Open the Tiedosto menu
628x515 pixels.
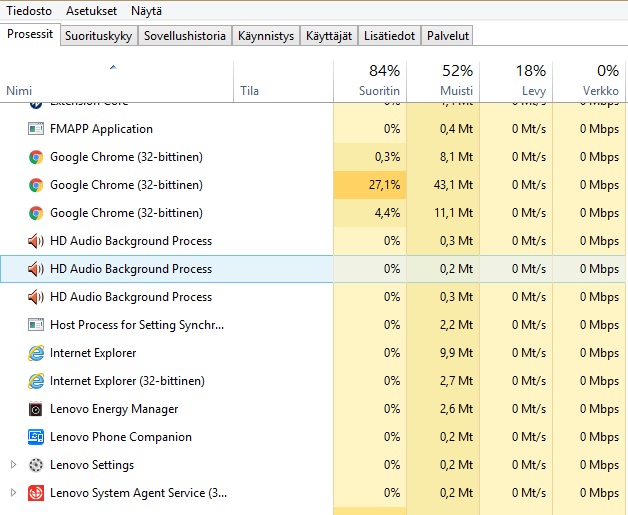pos(30,11)
